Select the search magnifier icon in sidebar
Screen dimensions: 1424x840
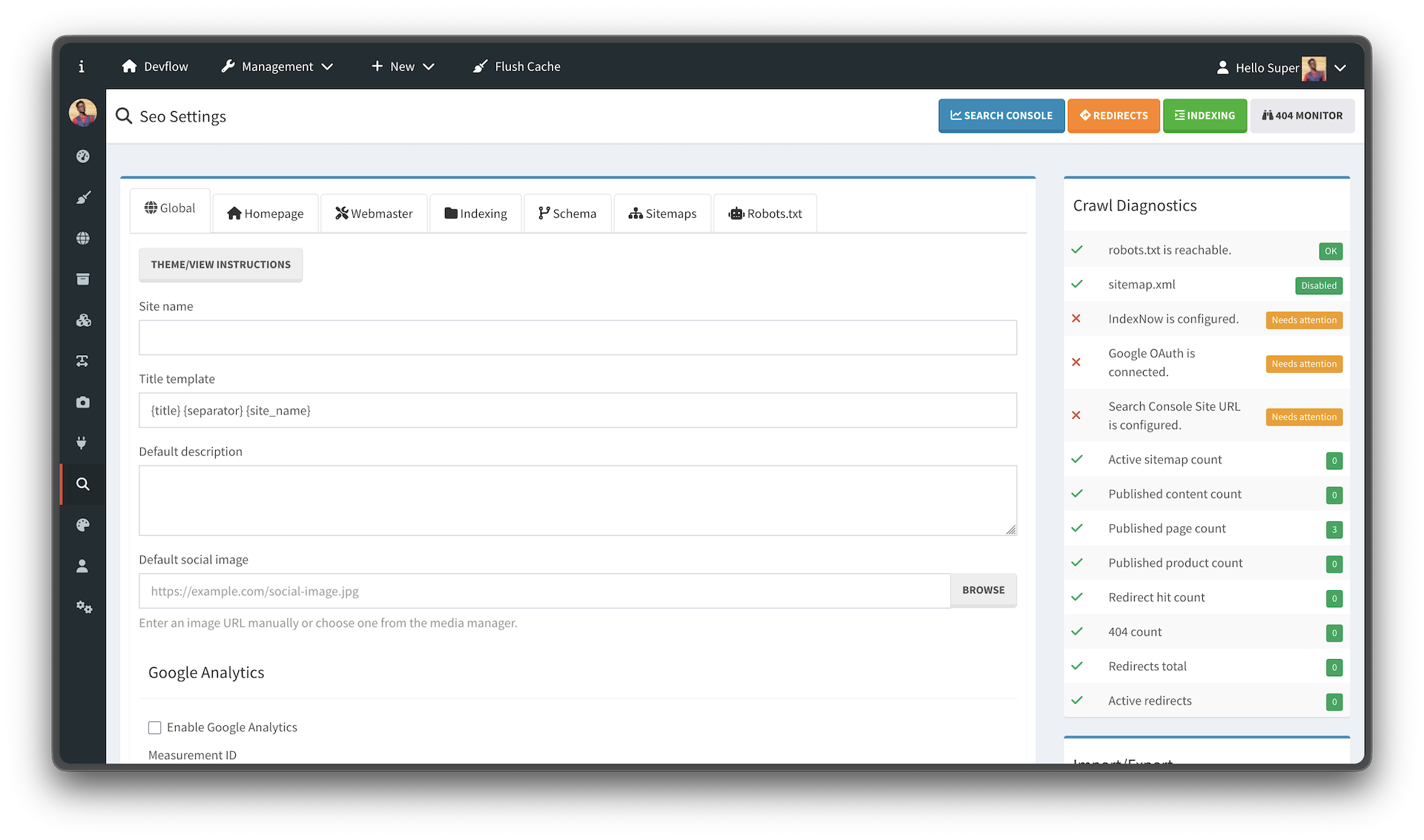coord(83,484)
